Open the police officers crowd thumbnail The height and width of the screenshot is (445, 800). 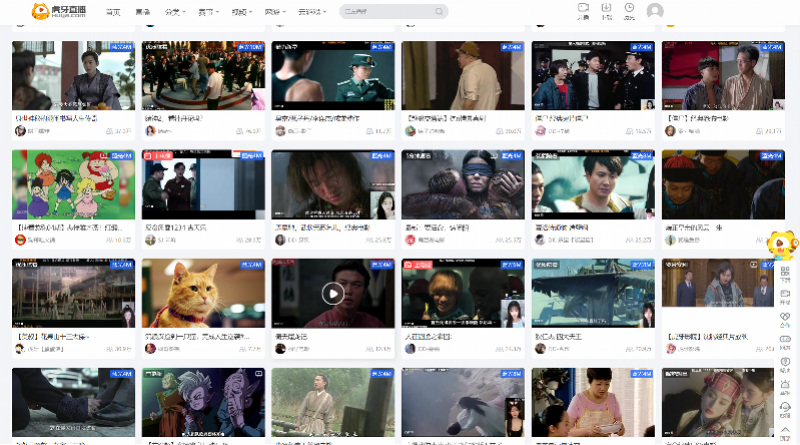point(593,76)
